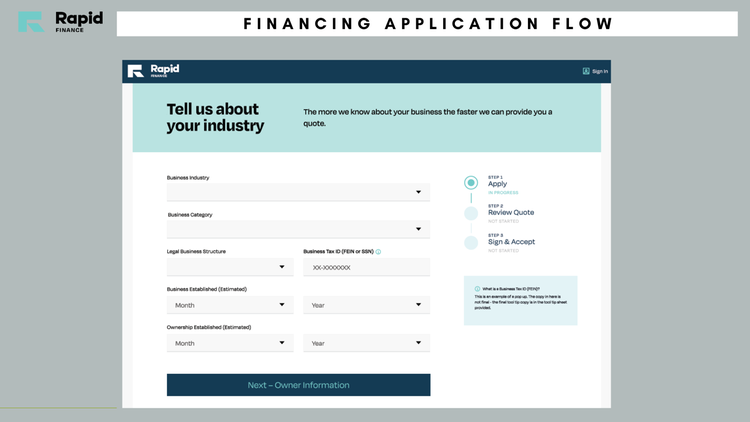Image resolution: width=750 pixels, height=422 pixels.
Task: Click the Rapid Finance logo in navy header
Action: coord(153,71)
